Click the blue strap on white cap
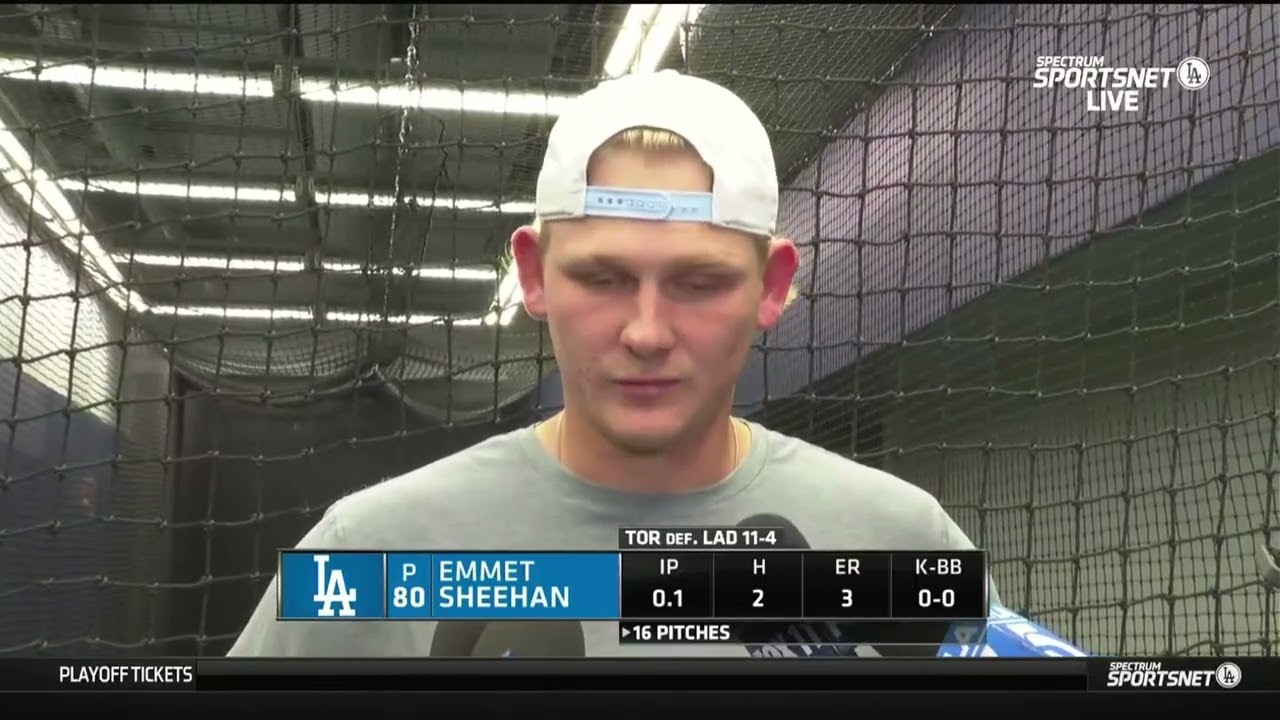1280x720 pixels. pyautogui.click(x=648, y=204)
